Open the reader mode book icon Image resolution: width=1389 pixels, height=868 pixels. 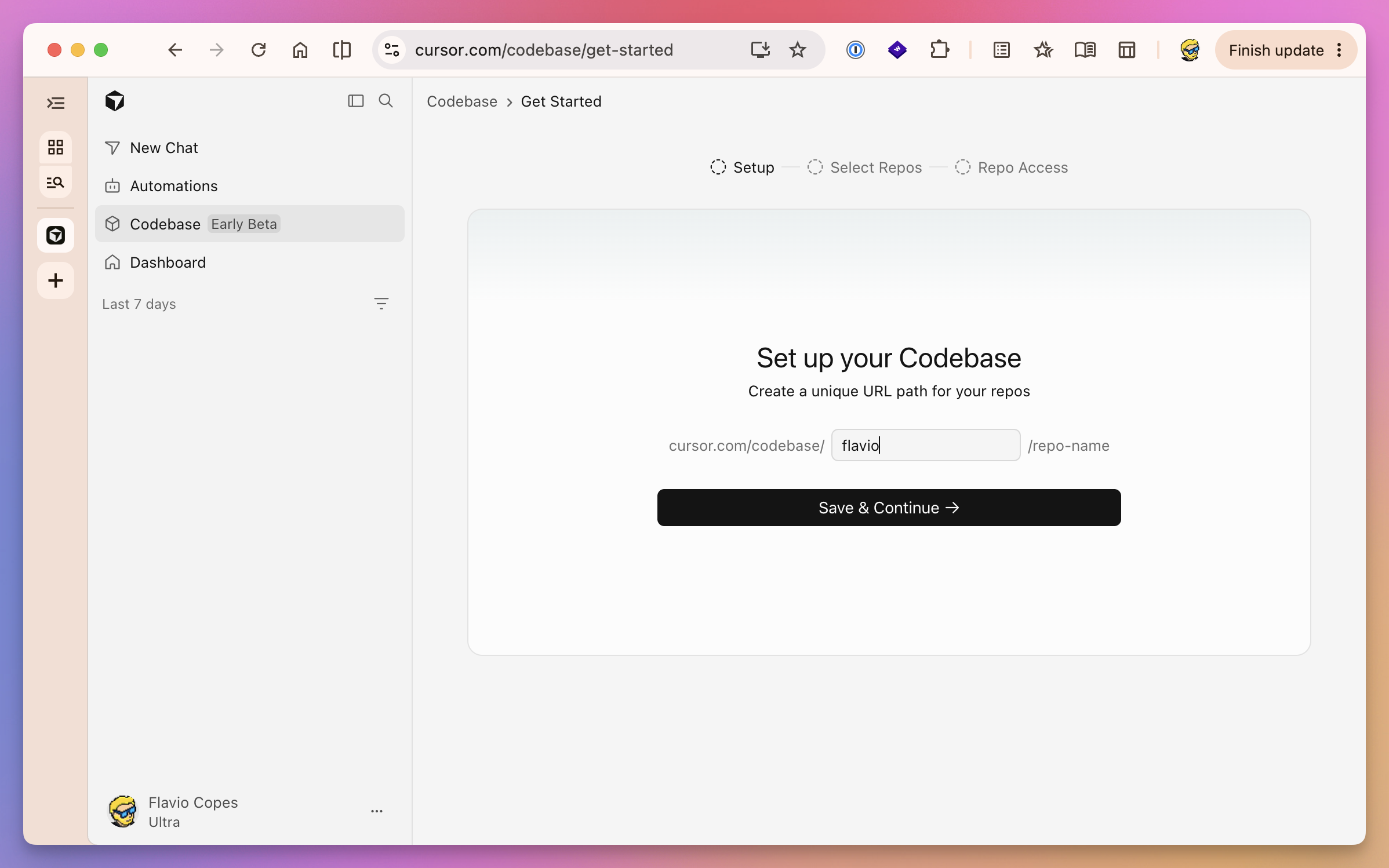(1085, 50)
